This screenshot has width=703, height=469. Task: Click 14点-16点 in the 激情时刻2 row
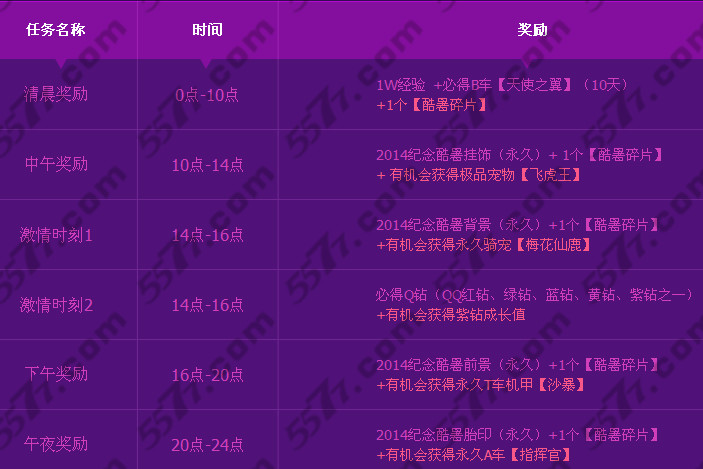pyautogui.click(x=208, y=305)
